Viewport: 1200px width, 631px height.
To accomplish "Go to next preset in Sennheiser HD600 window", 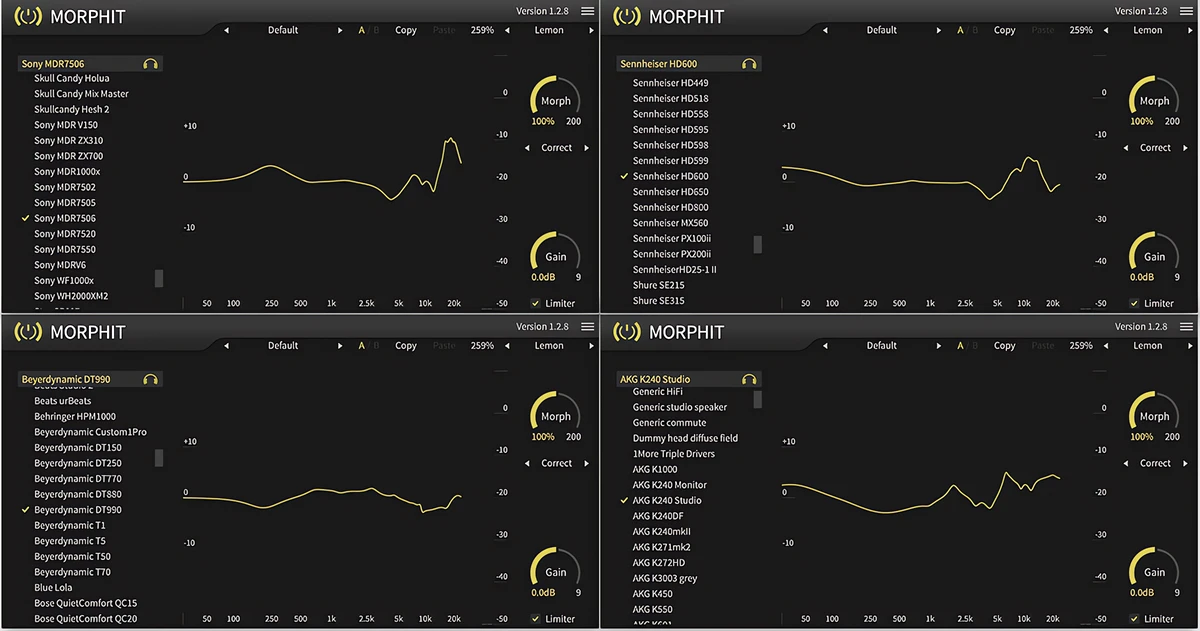I will point(939,31).
